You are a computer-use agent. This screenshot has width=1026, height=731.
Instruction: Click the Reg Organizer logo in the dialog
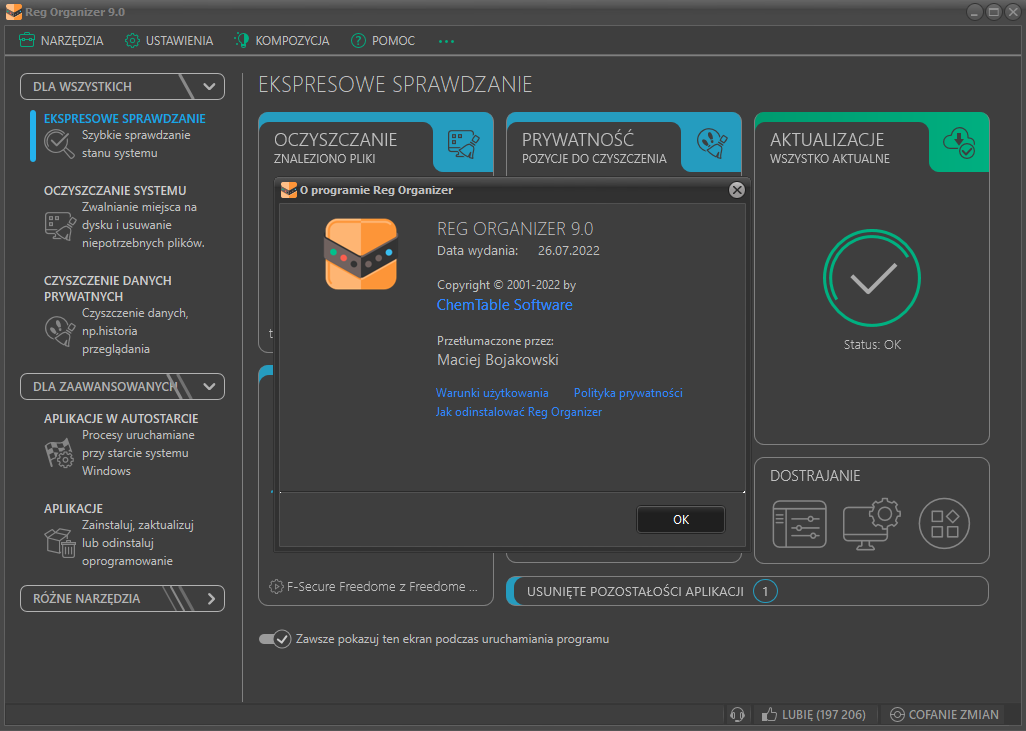361,254
